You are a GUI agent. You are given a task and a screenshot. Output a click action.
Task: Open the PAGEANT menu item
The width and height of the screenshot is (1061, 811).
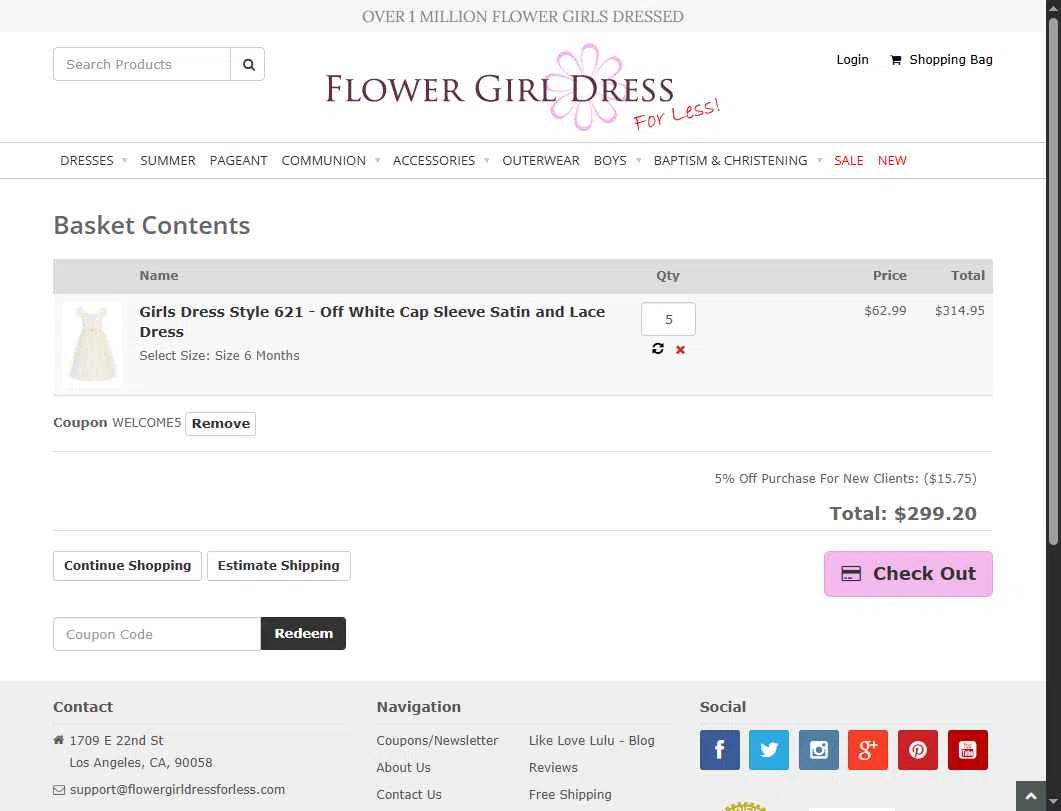238,161
